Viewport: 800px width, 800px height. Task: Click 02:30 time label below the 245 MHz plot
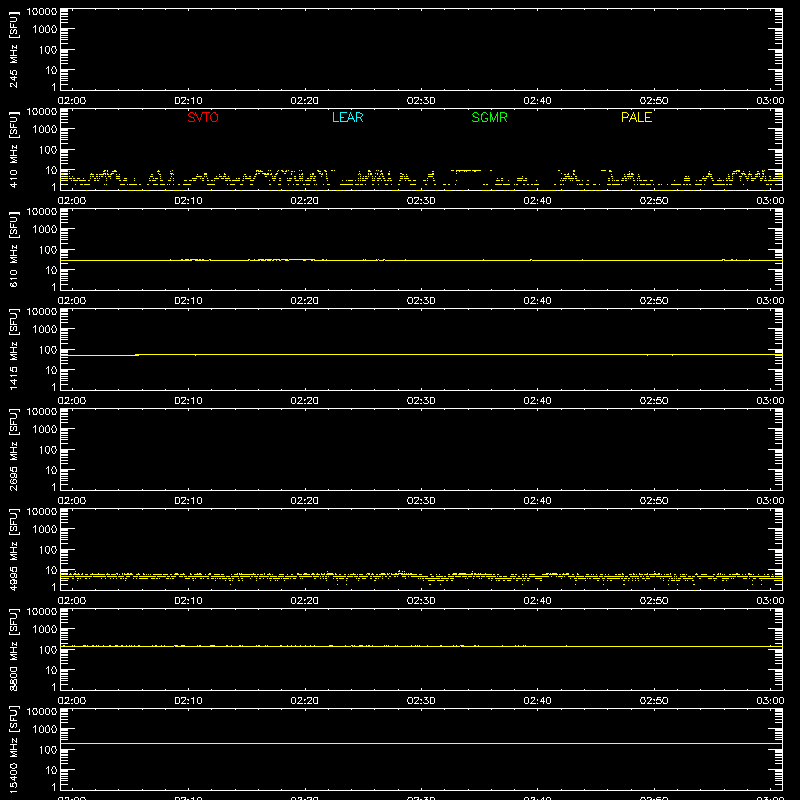coord(421,101)
